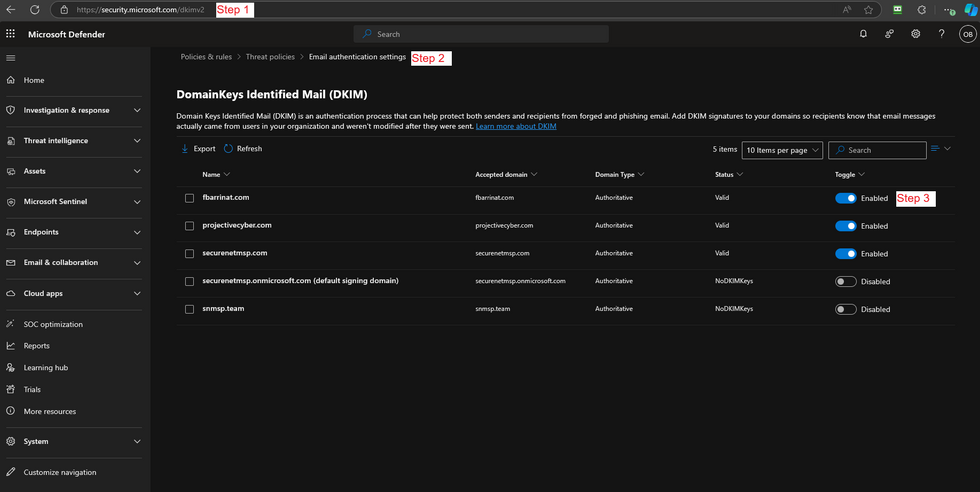
Task: Open securenetmsp.onmicrosoft.com default signing domain
Action: (301, 281)
